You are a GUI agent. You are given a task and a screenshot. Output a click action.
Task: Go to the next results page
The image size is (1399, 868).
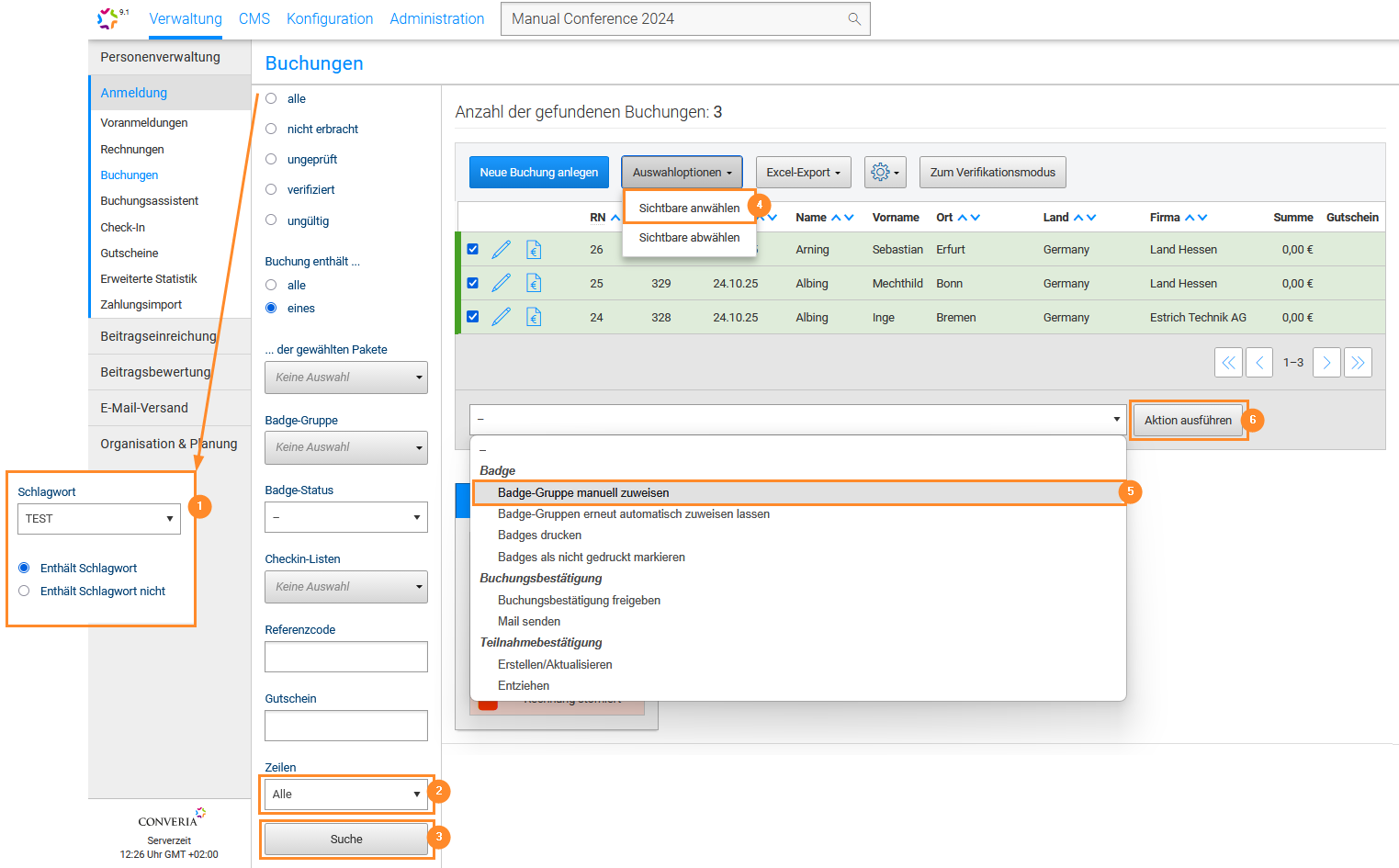(1326, 363)
